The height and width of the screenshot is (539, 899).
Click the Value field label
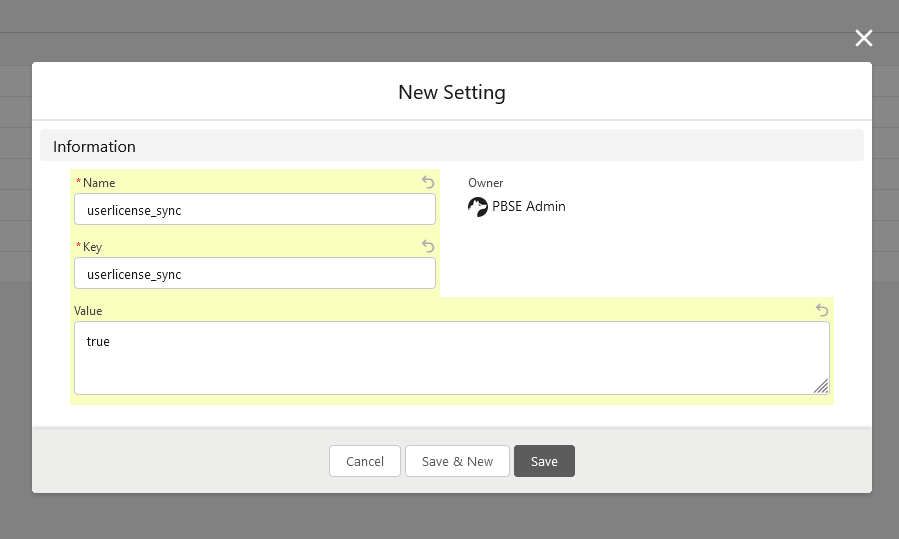coord(88,311)
